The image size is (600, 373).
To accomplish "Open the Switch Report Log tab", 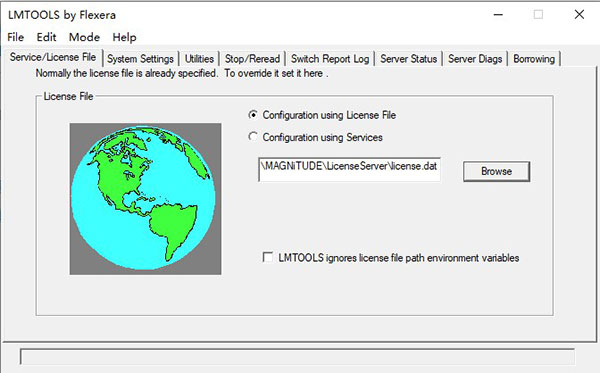I will [x=330, y=59].
